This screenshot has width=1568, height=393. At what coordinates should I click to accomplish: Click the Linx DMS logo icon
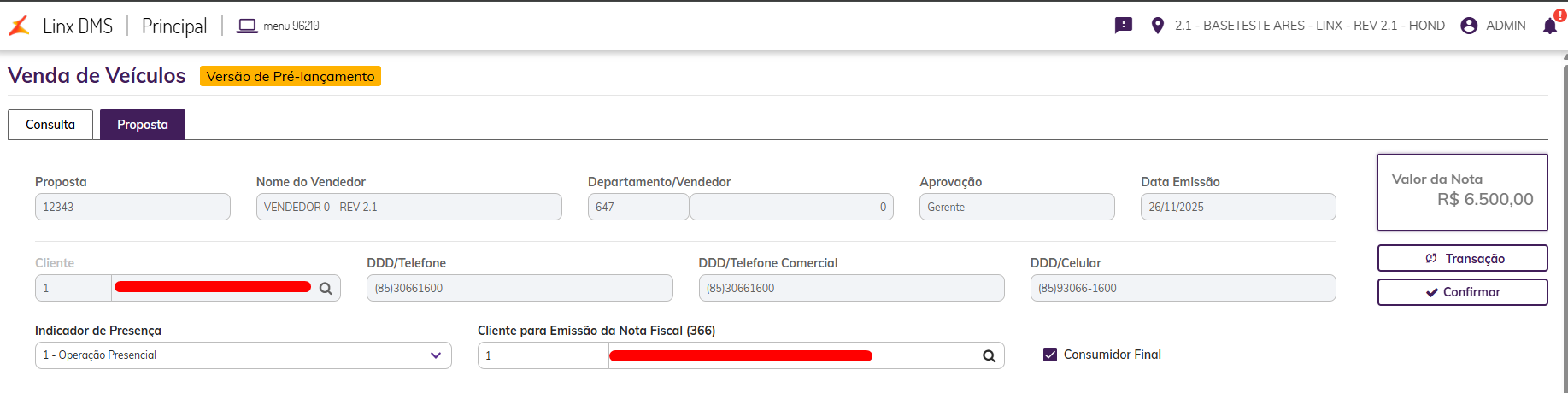[x=19, y=26]
